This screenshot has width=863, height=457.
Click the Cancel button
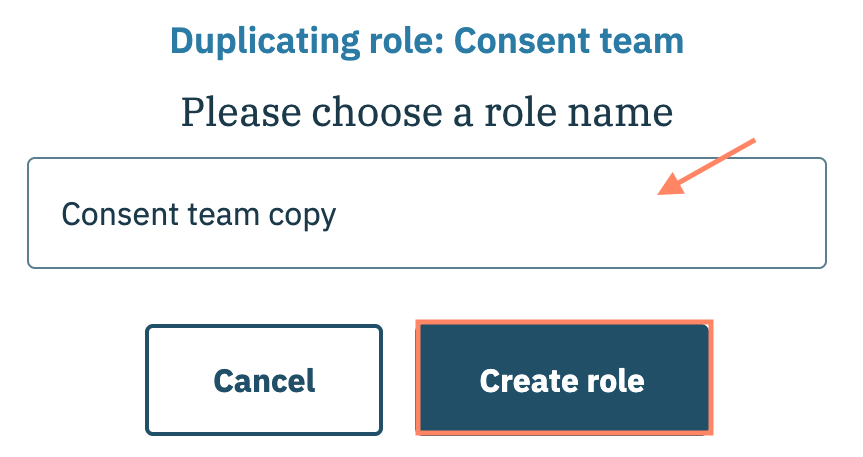[264, 380]
